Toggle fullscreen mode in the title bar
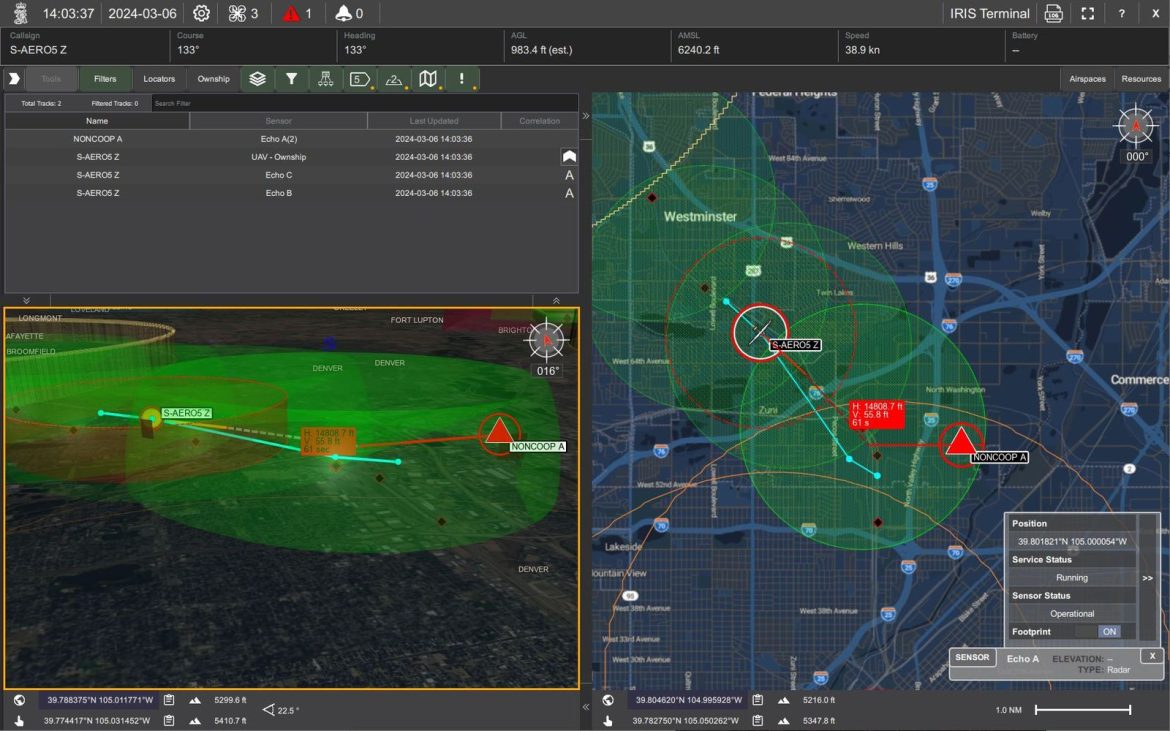Viewport: 1170px width, 731px height. 1088,13
